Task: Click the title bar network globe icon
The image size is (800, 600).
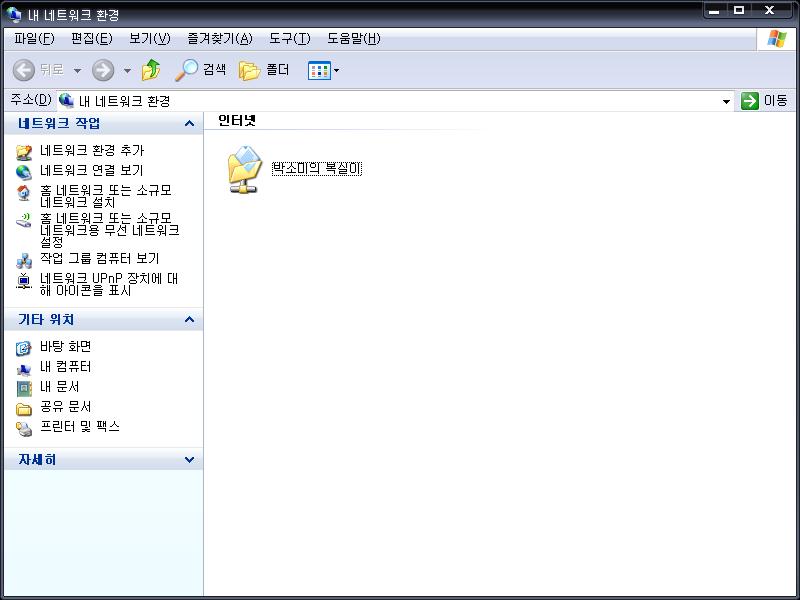Action: [14, 14]
